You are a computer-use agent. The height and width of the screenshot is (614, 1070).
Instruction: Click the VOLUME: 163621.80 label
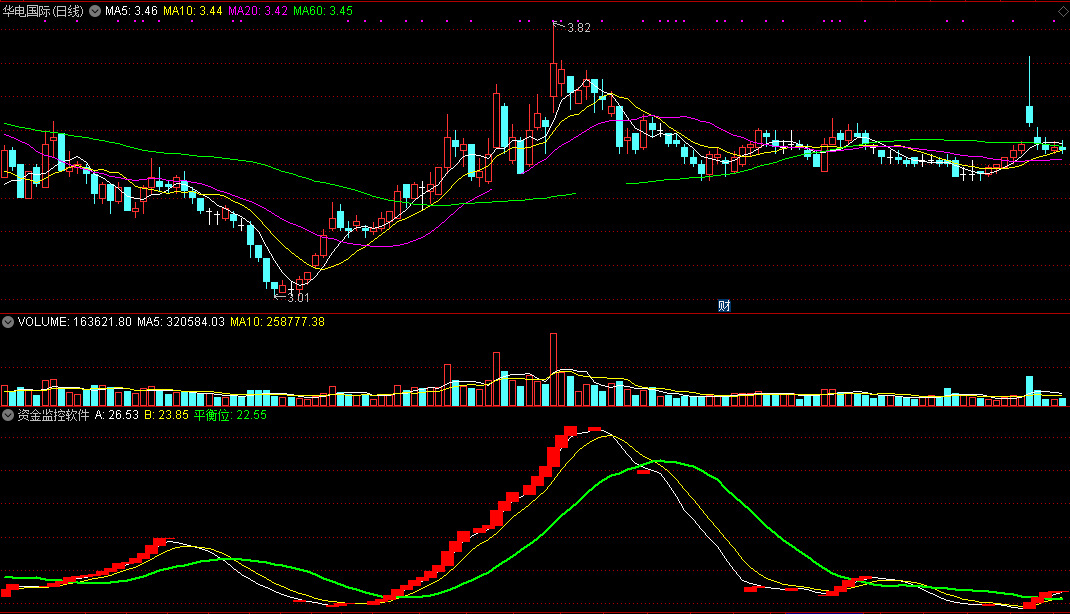point(74,322)
